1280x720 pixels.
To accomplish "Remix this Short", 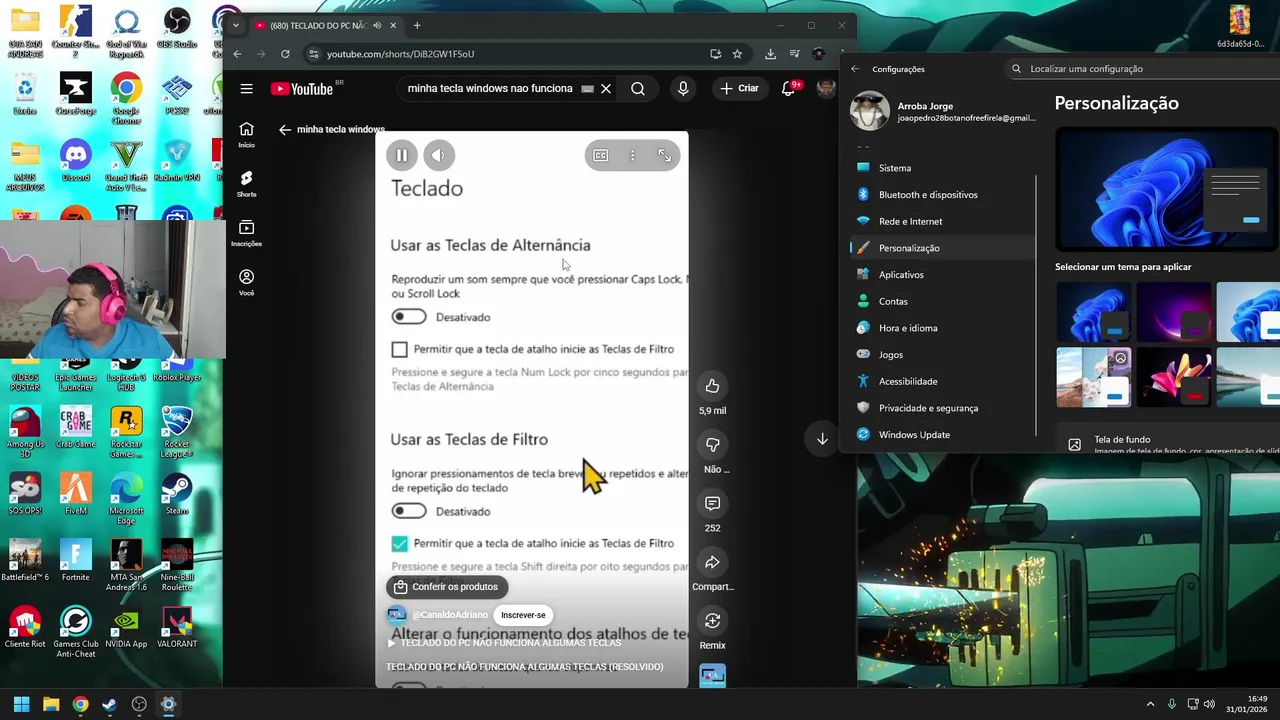I will coord(712,621).
